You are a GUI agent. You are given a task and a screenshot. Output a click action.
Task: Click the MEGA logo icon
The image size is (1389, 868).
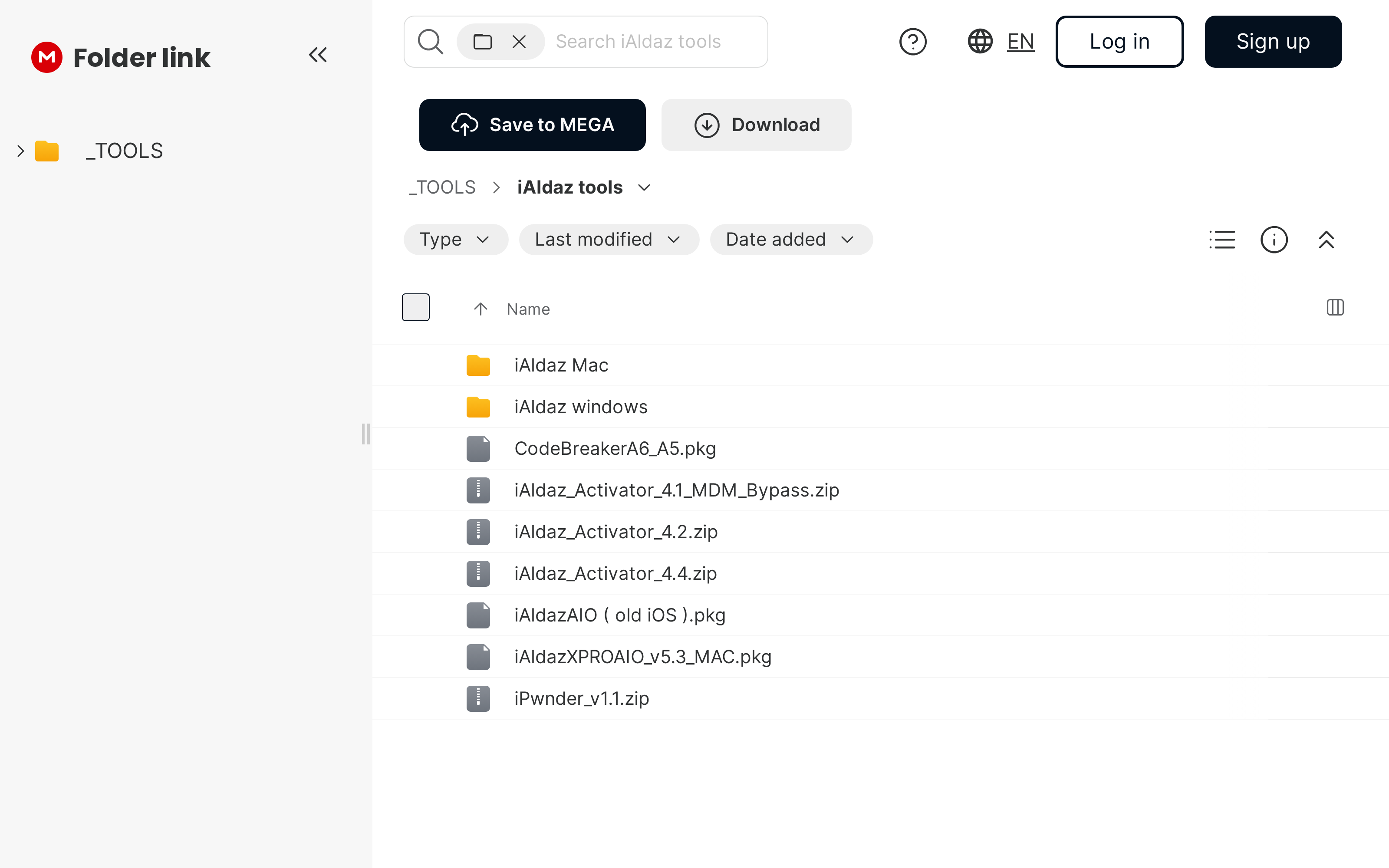click(x=46, y=57)
